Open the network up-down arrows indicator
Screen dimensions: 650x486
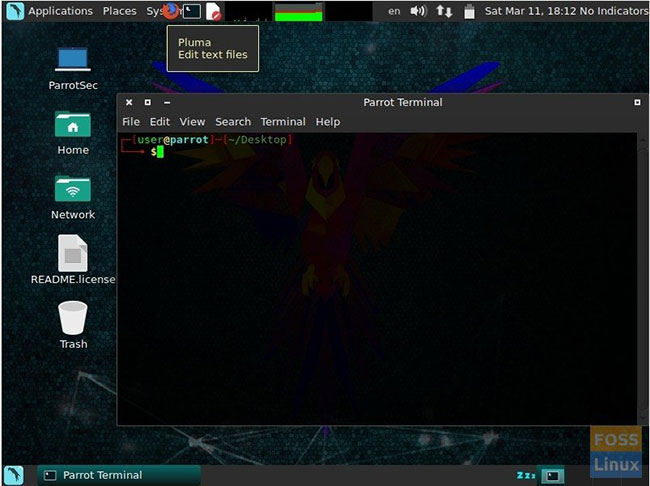(x=444, y=11)
